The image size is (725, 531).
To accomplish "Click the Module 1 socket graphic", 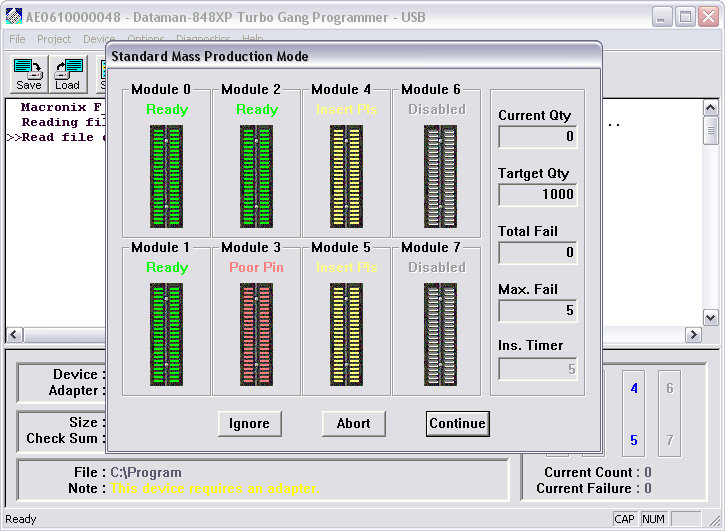I will pos(166,334).
